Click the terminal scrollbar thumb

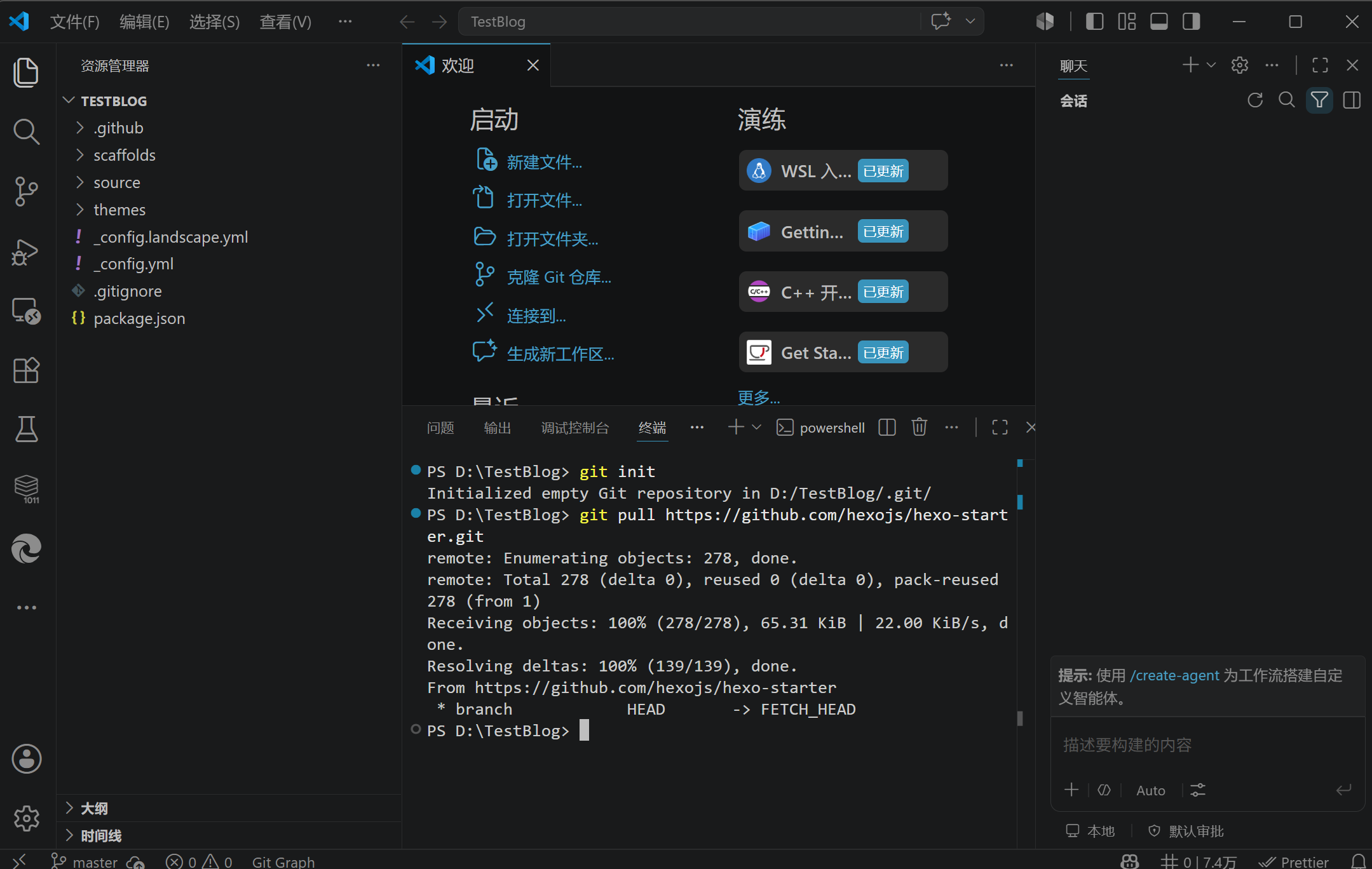[1019, 718]
